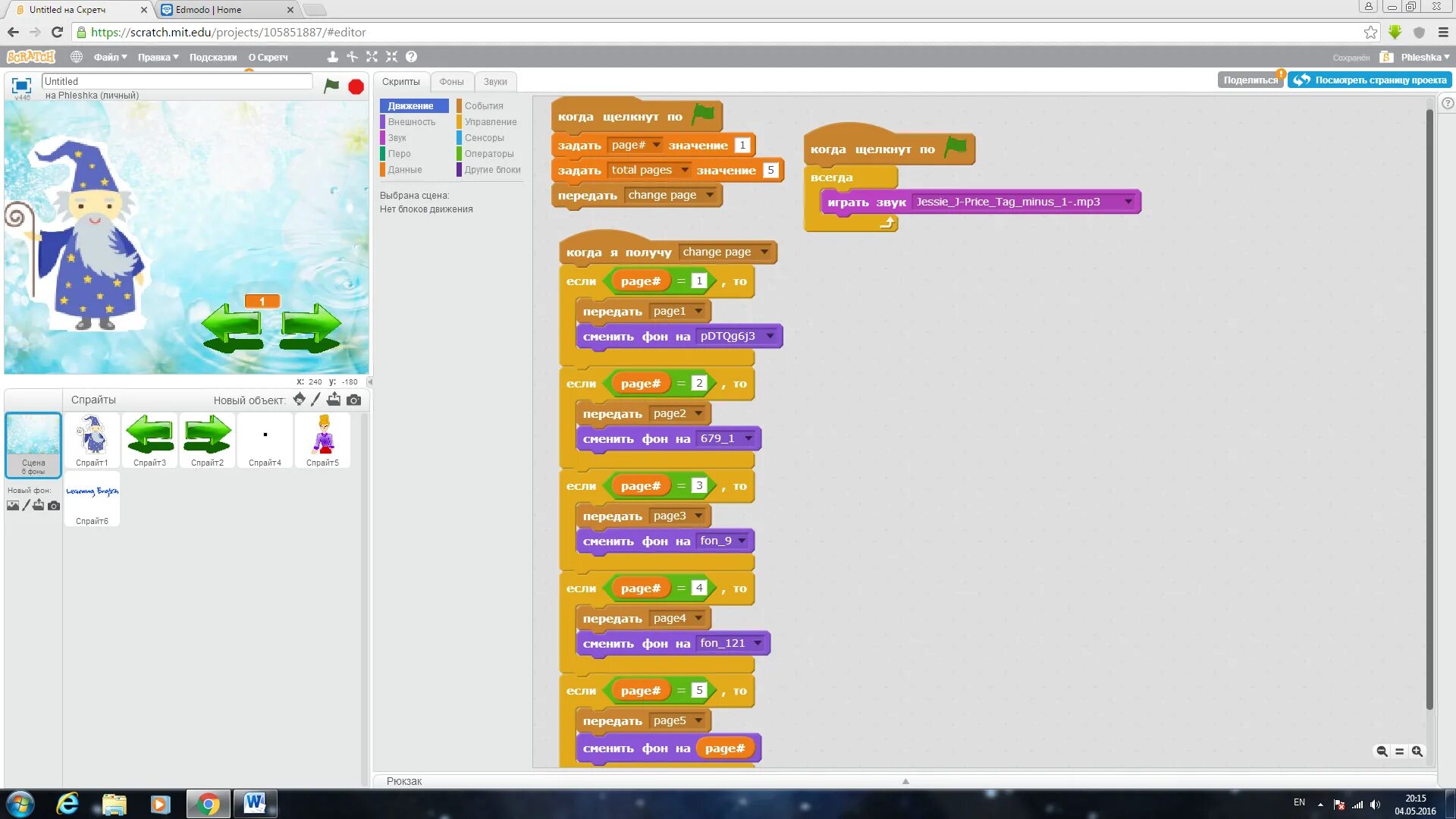Screen dimensions: 1456x819
Task: Open the Правка menu
Action: point(158,57)
